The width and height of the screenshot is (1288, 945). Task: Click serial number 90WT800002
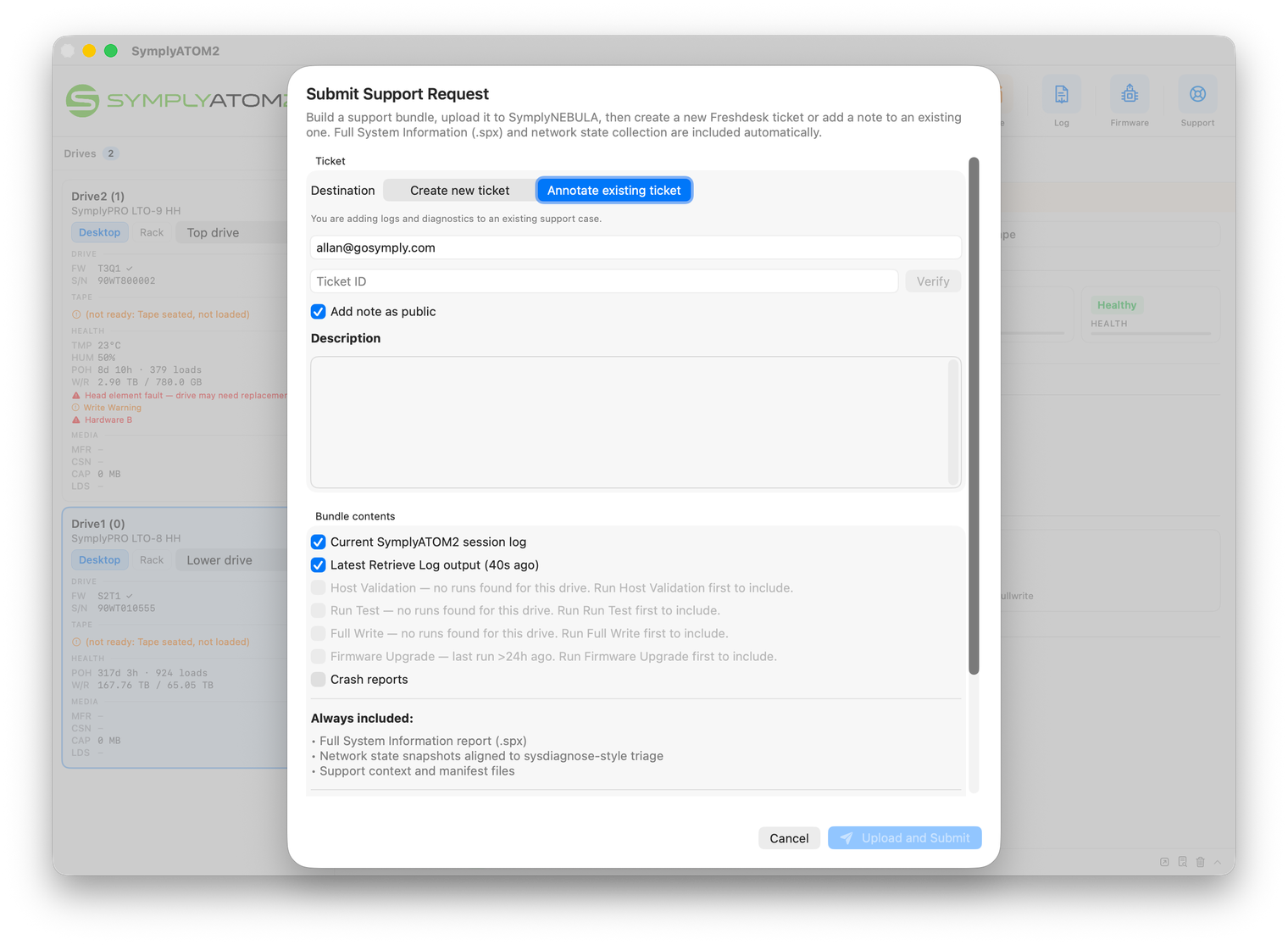[126, 281]
